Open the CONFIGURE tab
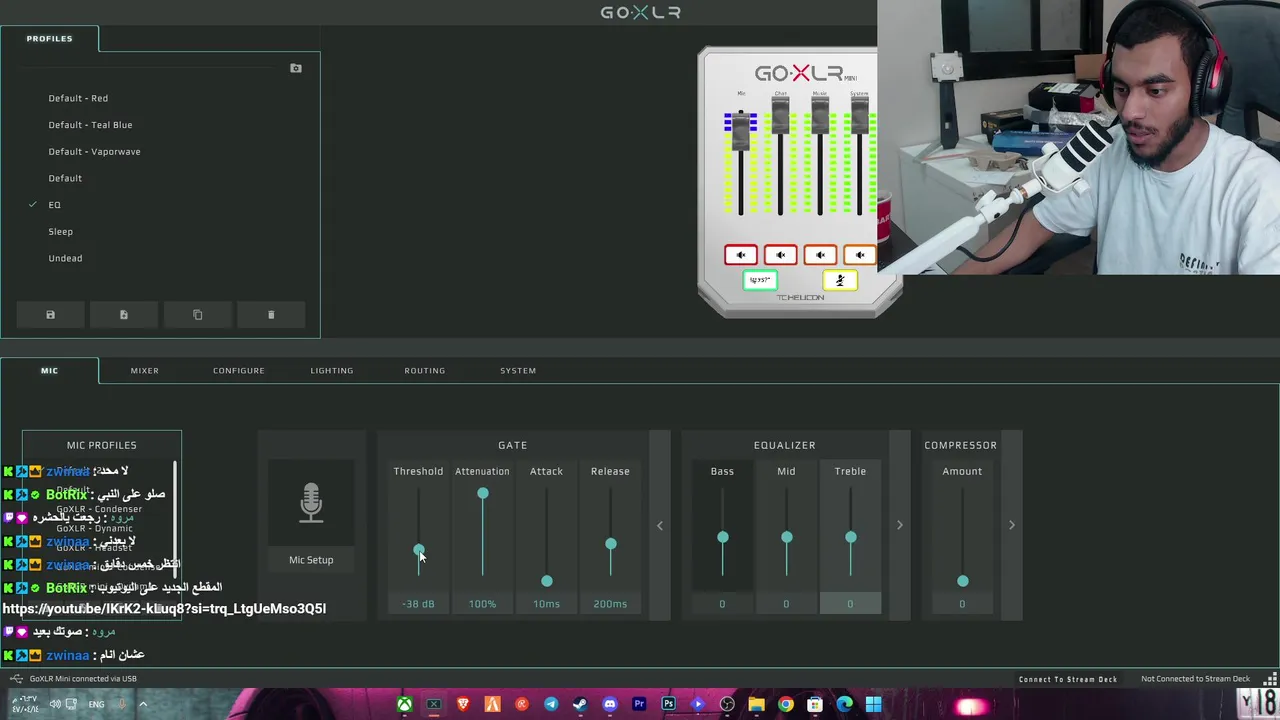The height and width of the screenshot is (720, 1280). click(238, 371)
